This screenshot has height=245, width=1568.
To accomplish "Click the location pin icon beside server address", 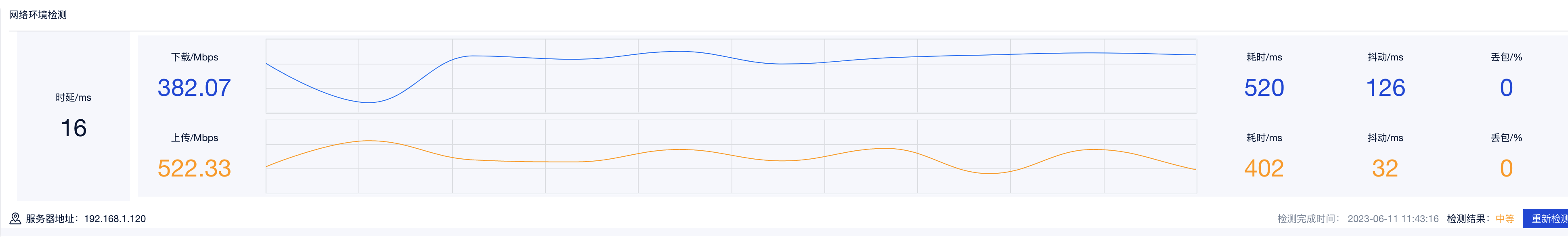I will (15, 218).
